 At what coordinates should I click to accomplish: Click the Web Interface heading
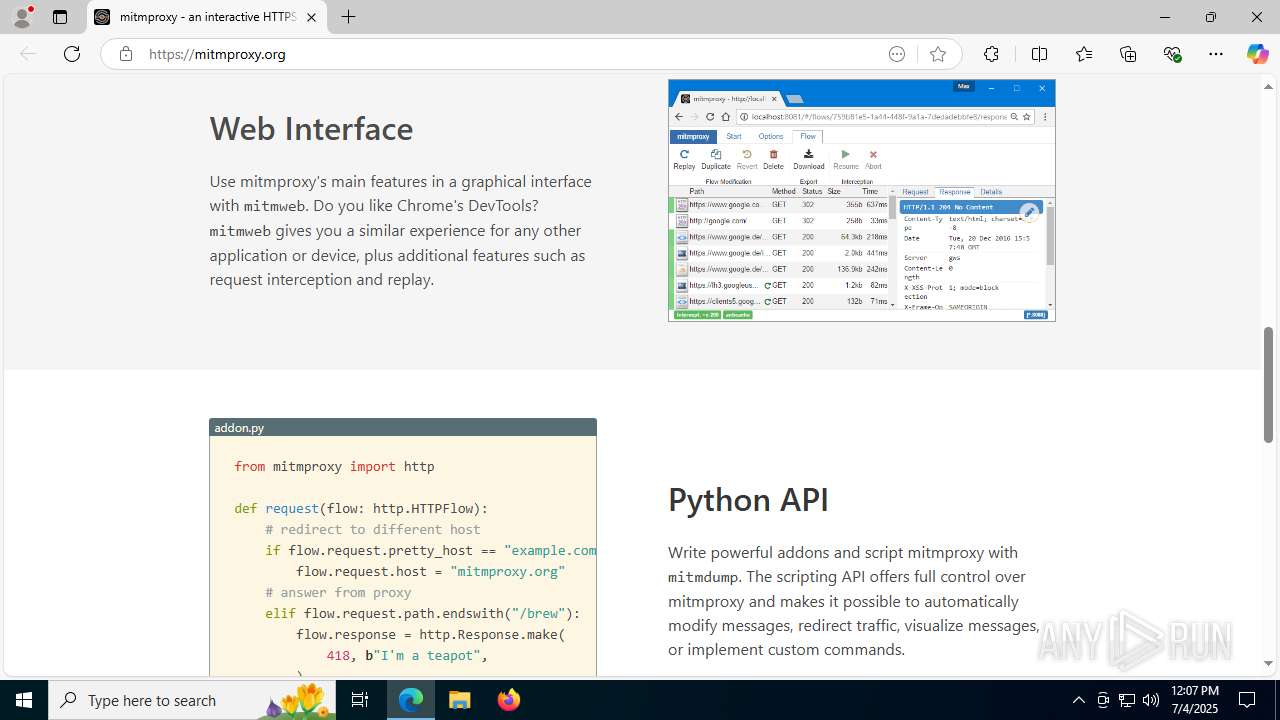click(x=311, y=128)
